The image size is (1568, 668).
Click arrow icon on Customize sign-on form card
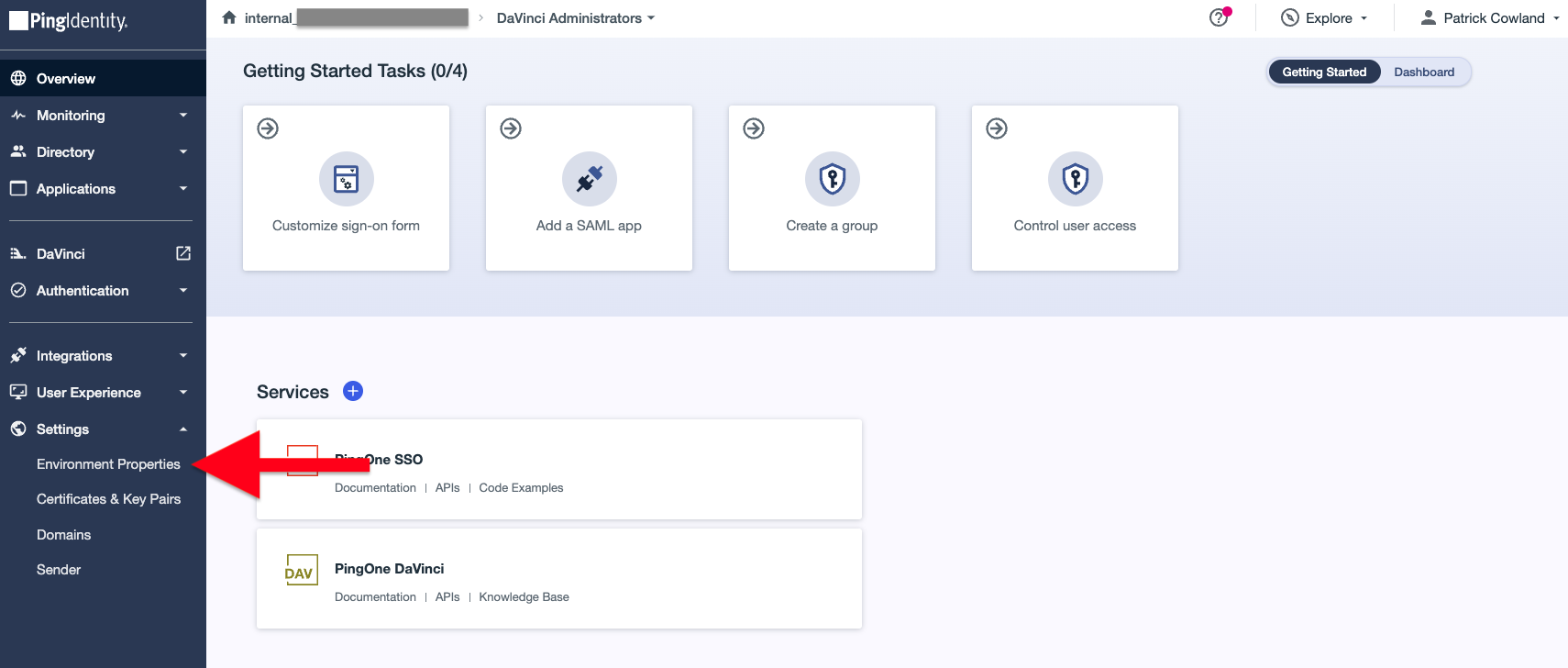point(268,128)
